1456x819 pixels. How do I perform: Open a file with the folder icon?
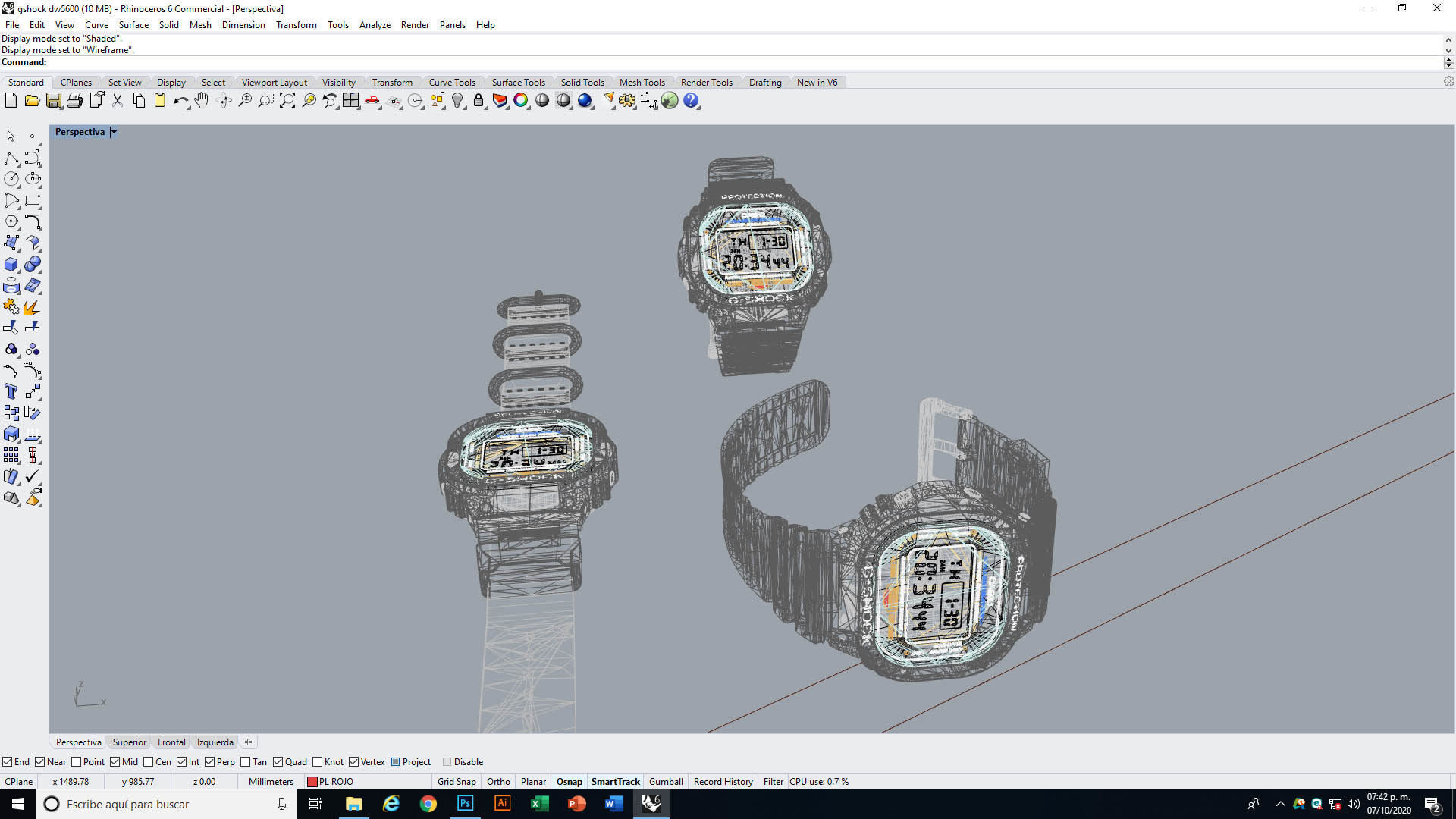[x=32, y=100]
